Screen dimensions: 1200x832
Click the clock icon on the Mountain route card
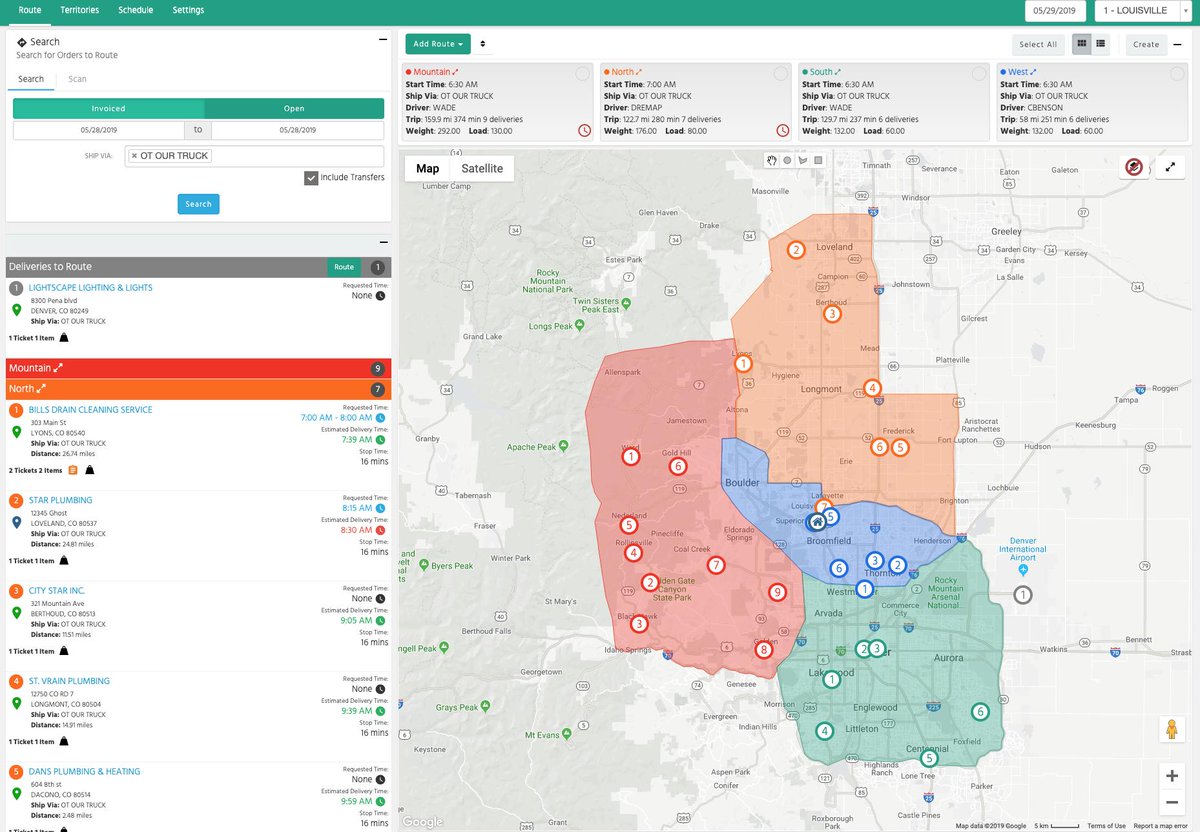pos(585,130)
